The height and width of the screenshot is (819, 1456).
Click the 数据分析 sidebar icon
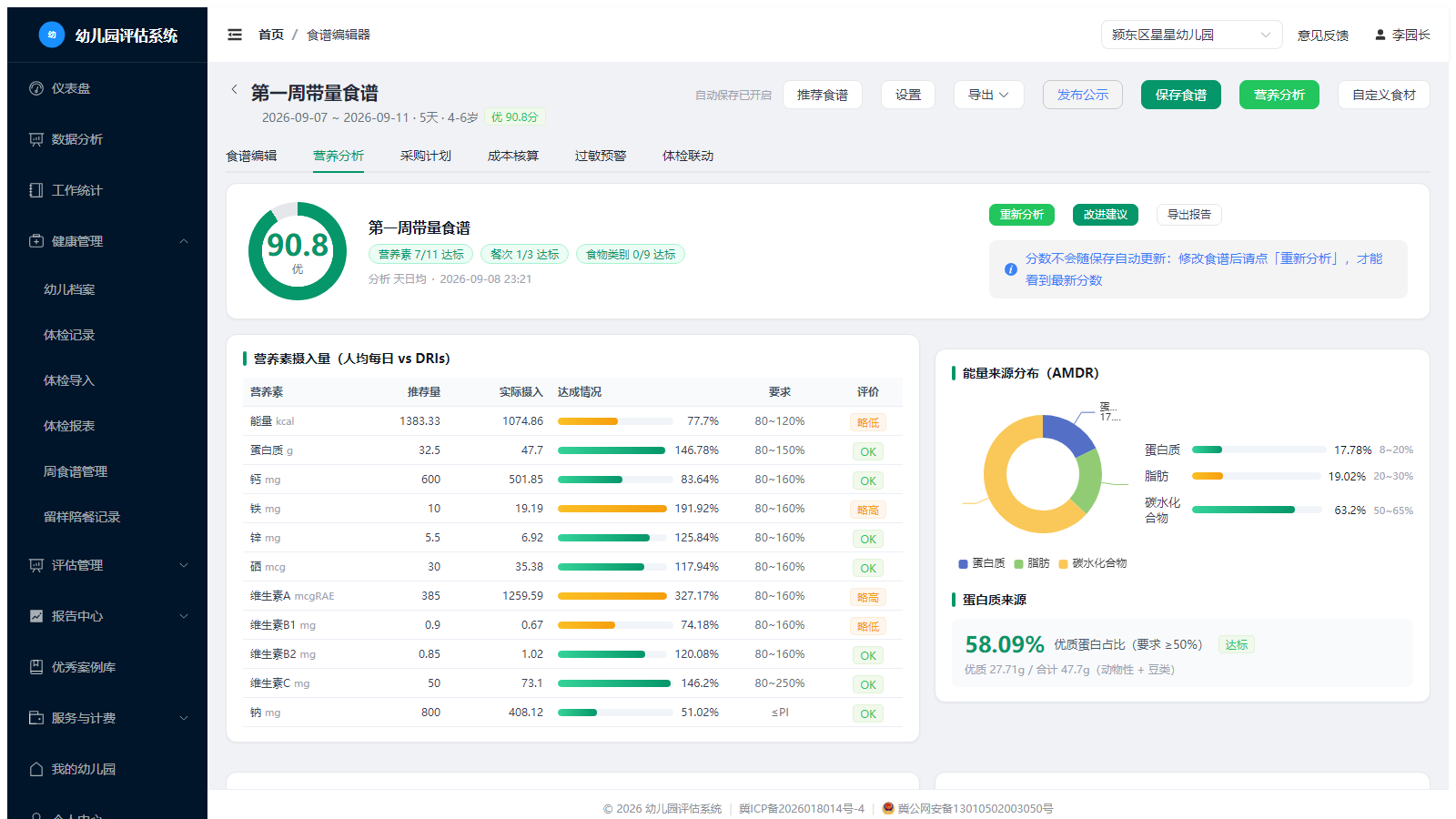tap(36, 139)
